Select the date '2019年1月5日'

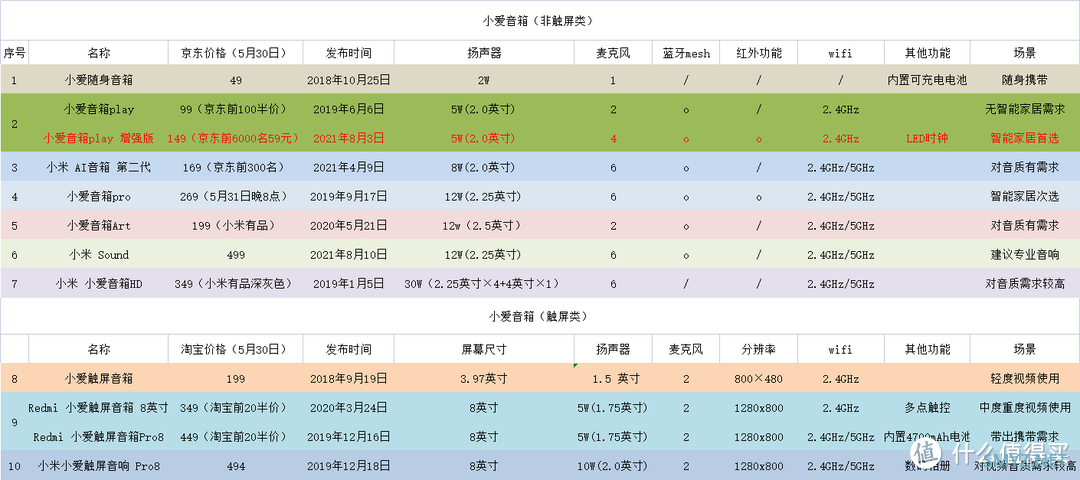[349, 284]
